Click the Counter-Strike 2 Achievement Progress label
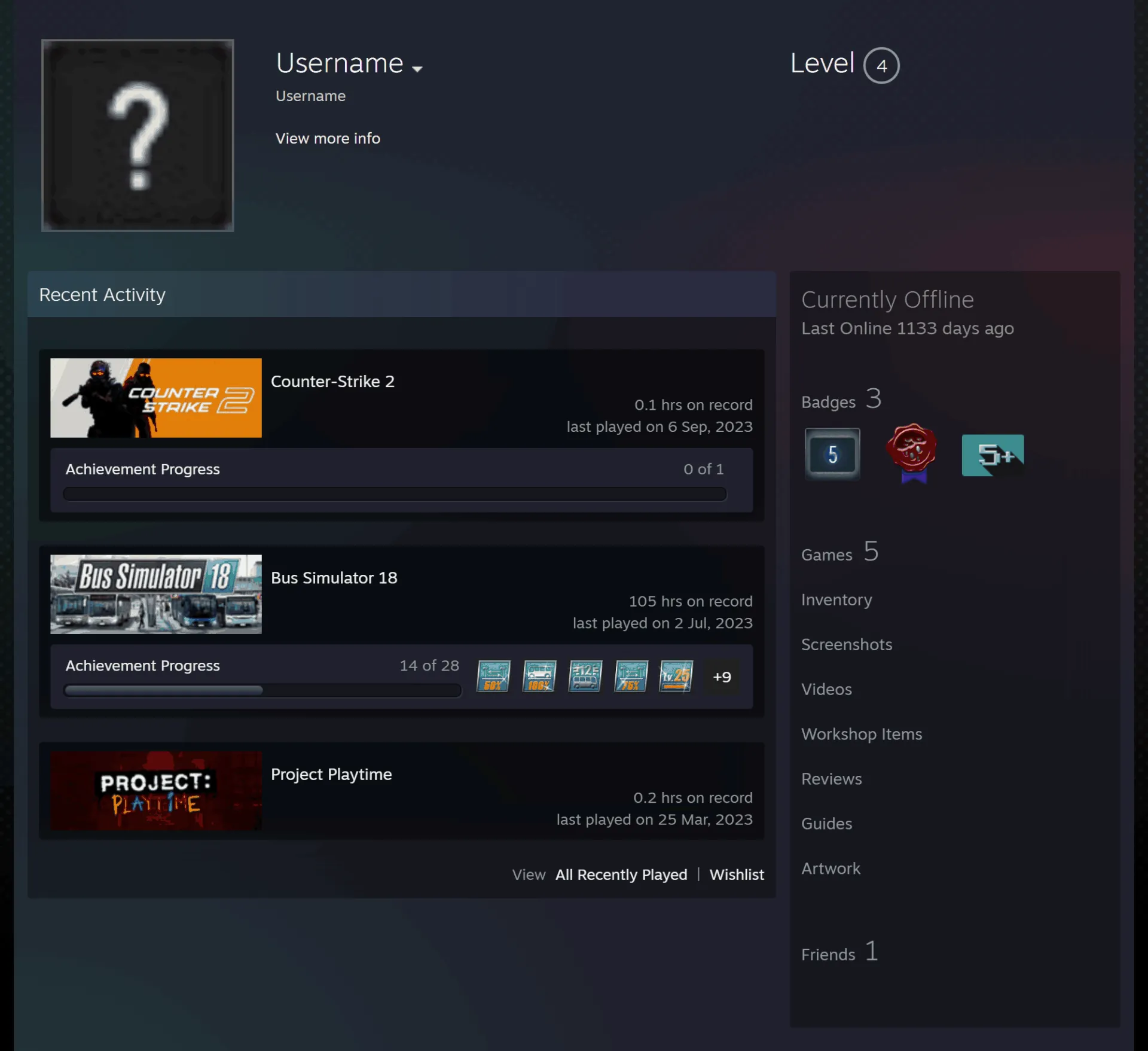The height and width of the screenshot is (1051, 1148). pos(142,469)
